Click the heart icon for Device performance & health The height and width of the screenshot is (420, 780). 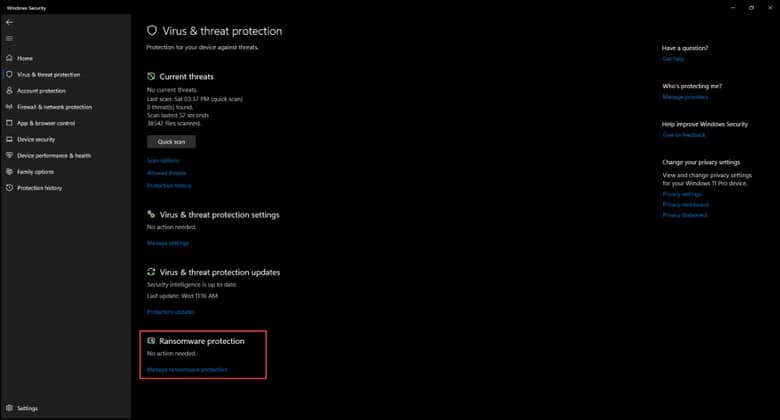pos(9,155)
